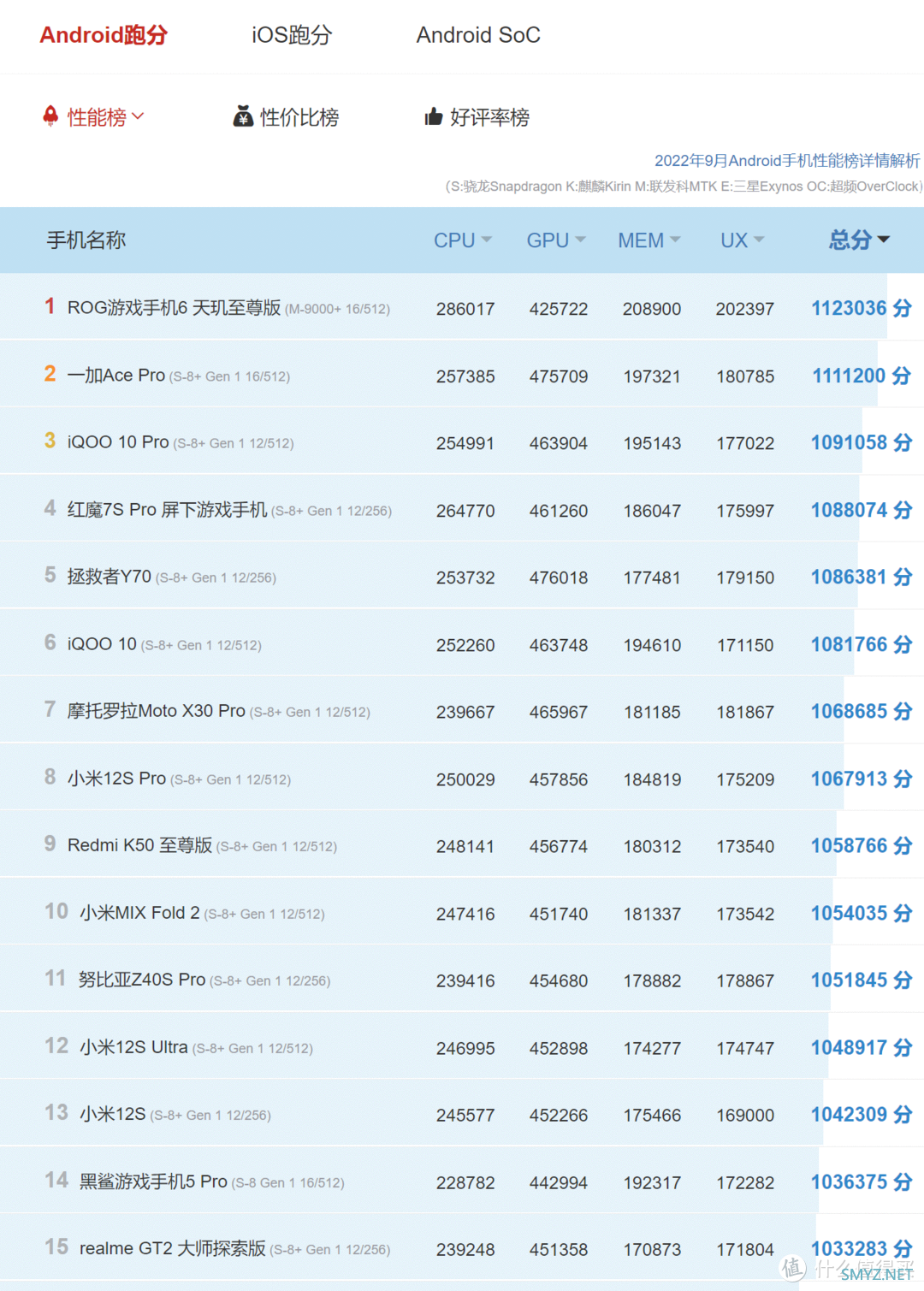Open the Android跑分 tab
The width and height of the screenshot is (924, 1291).
104,35
